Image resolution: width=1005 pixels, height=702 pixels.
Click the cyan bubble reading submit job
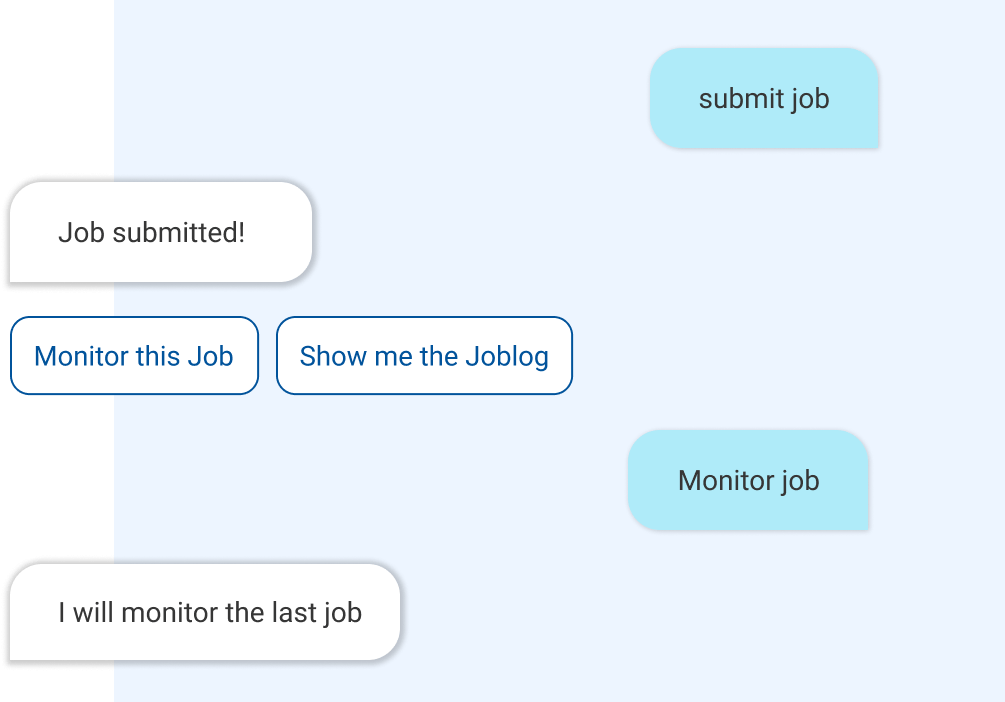[x=764, y=99]
